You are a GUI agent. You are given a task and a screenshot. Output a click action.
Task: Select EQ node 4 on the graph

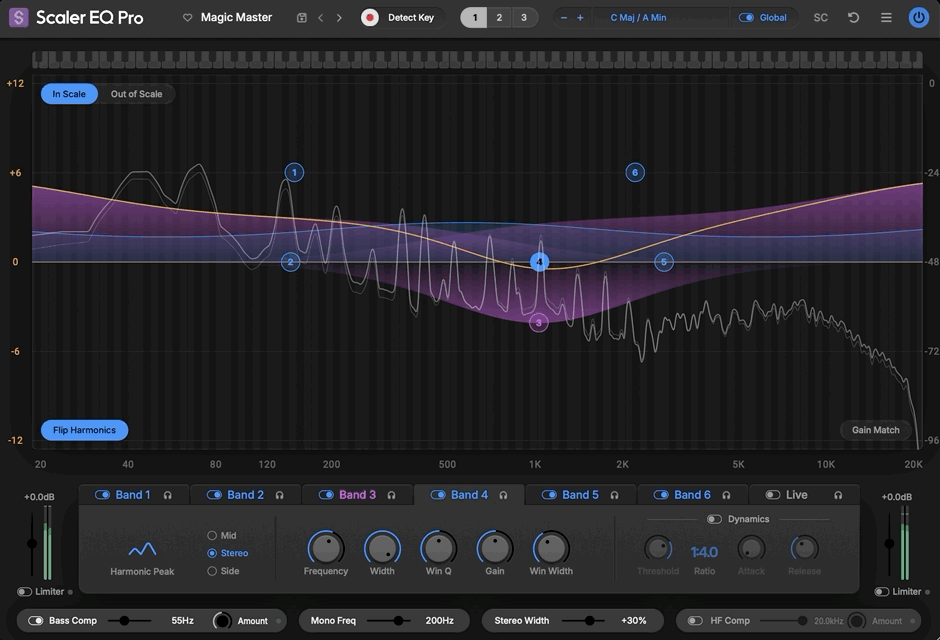(540, 262)
